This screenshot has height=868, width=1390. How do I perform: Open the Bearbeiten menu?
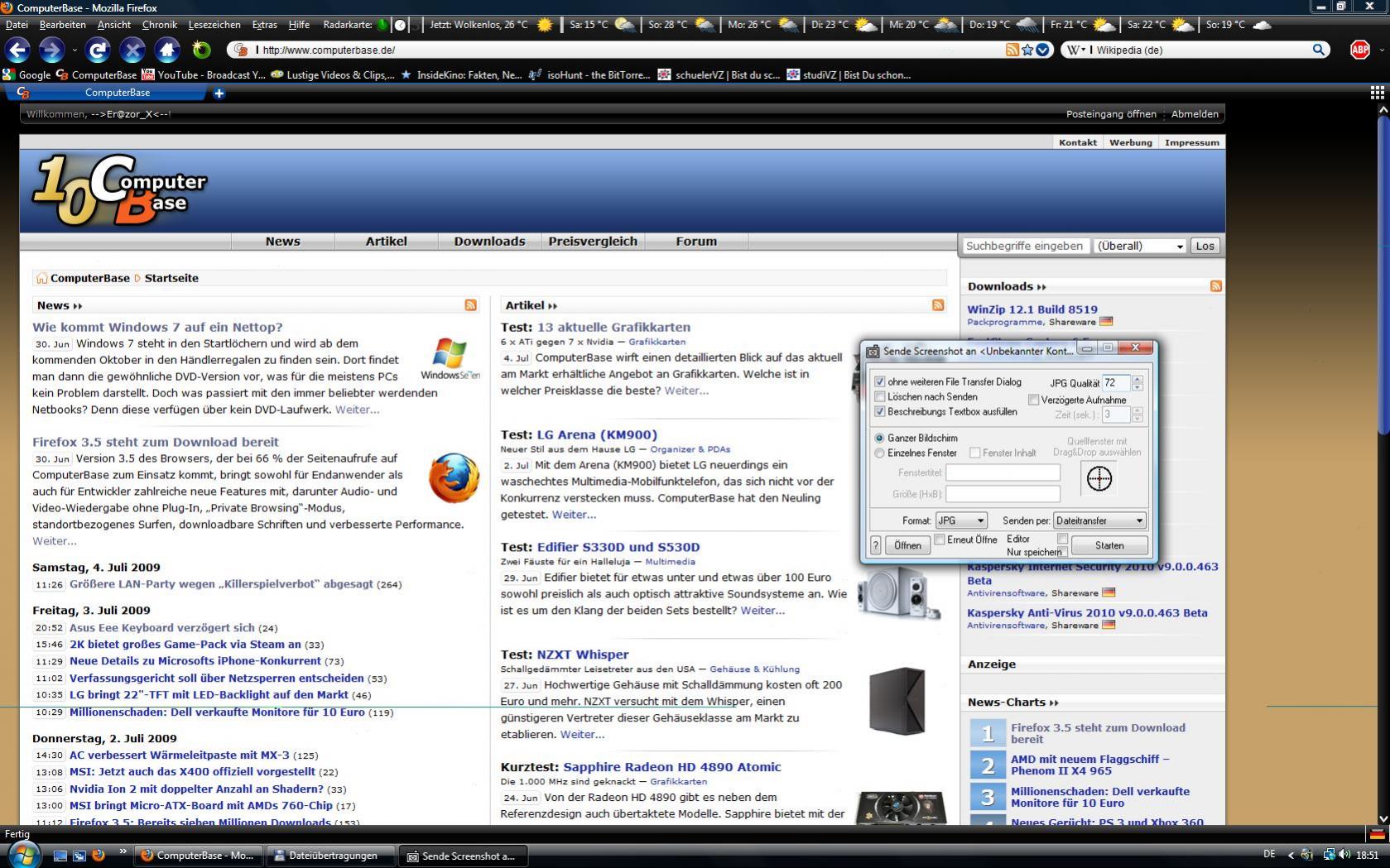coord(62,25)
